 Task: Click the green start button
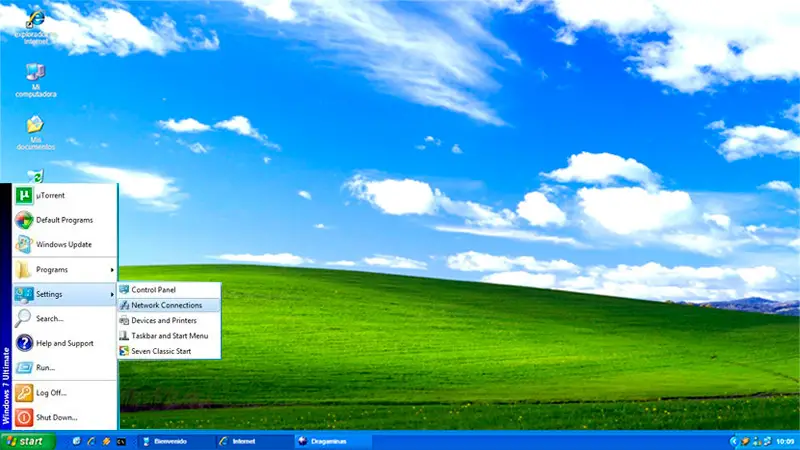28,441
